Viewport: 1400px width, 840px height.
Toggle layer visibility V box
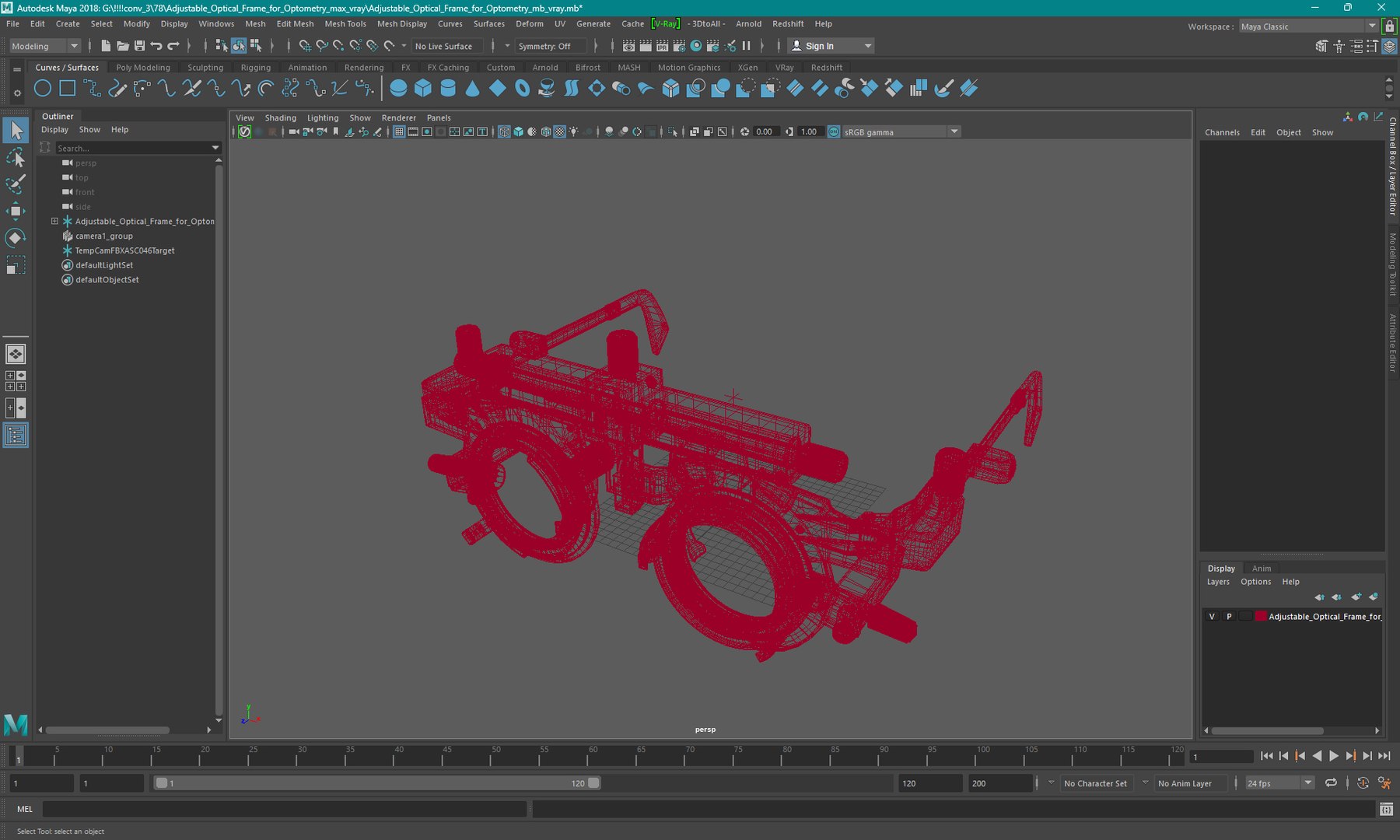click(x=1212, y=616)
